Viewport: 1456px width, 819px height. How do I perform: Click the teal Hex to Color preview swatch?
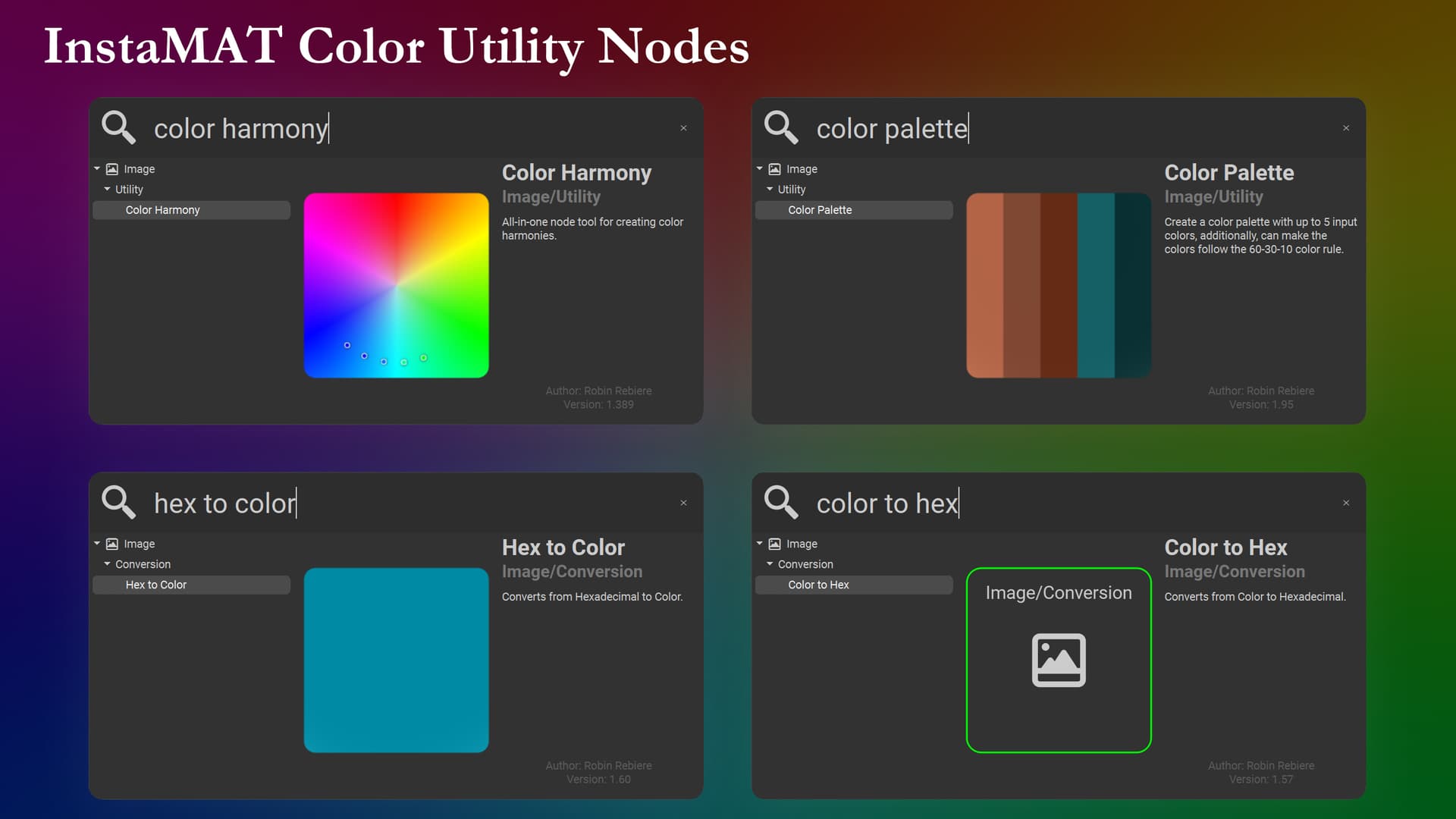coord(396,660)
